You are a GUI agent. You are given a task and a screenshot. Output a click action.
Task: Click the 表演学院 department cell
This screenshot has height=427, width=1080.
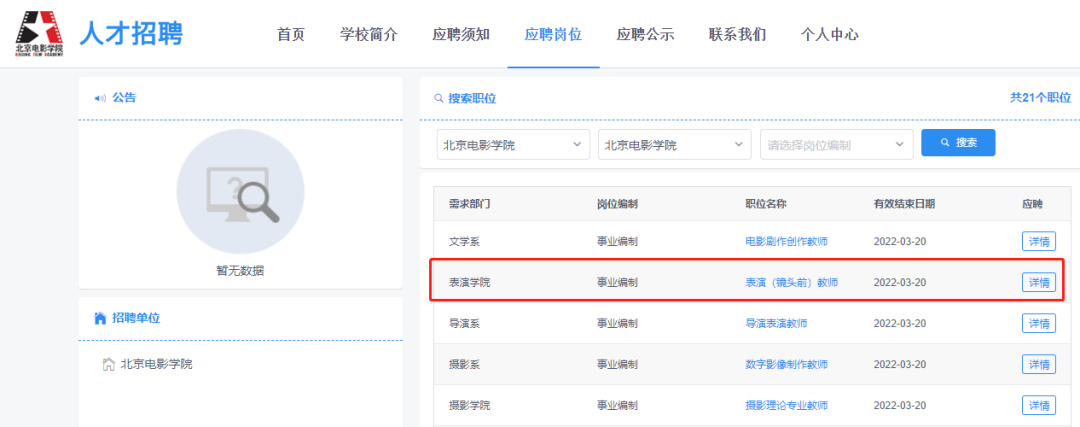(x=470, y=282)
